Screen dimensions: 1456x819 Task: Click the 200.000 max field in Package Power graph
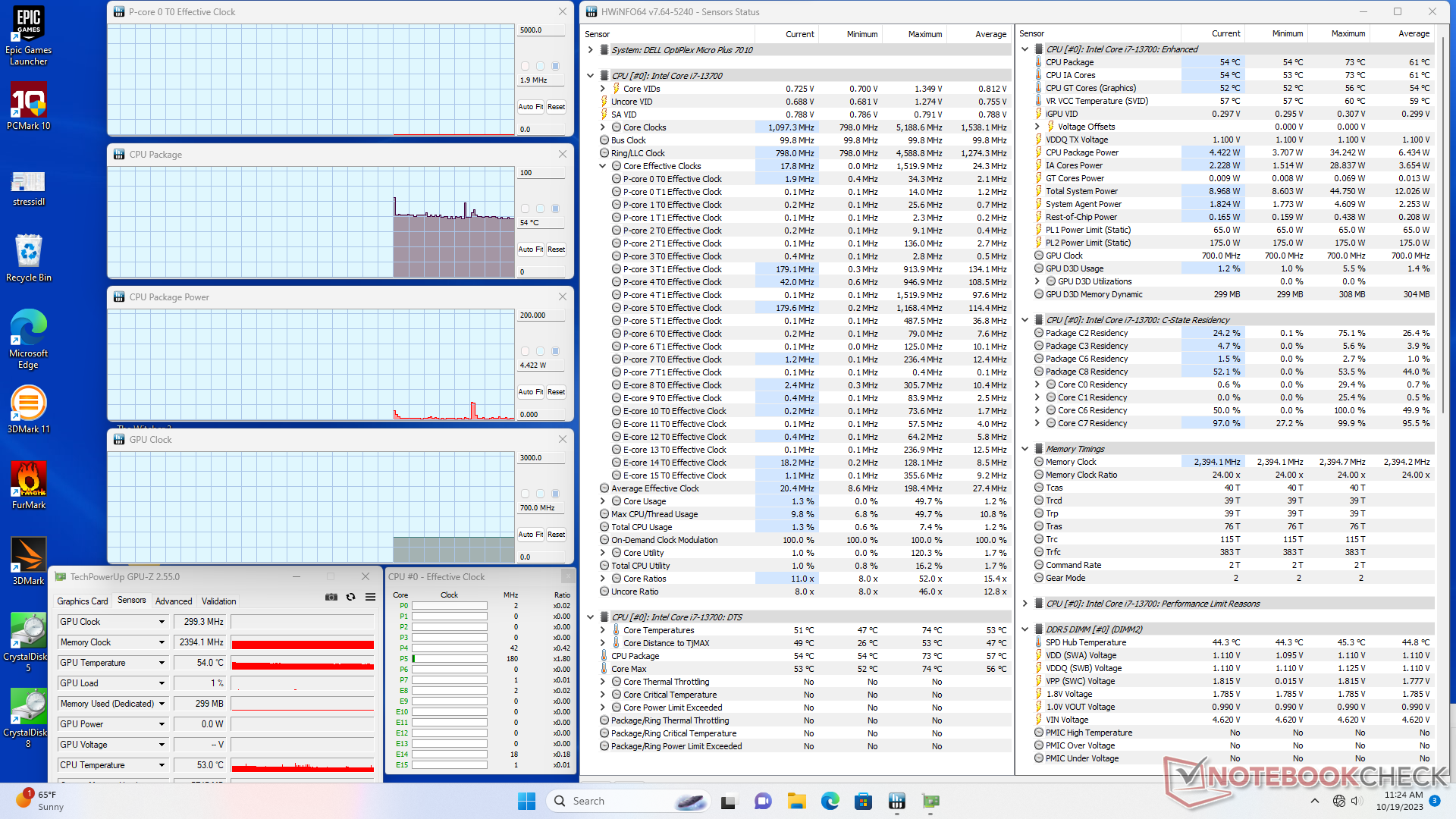tap(541, 315)
